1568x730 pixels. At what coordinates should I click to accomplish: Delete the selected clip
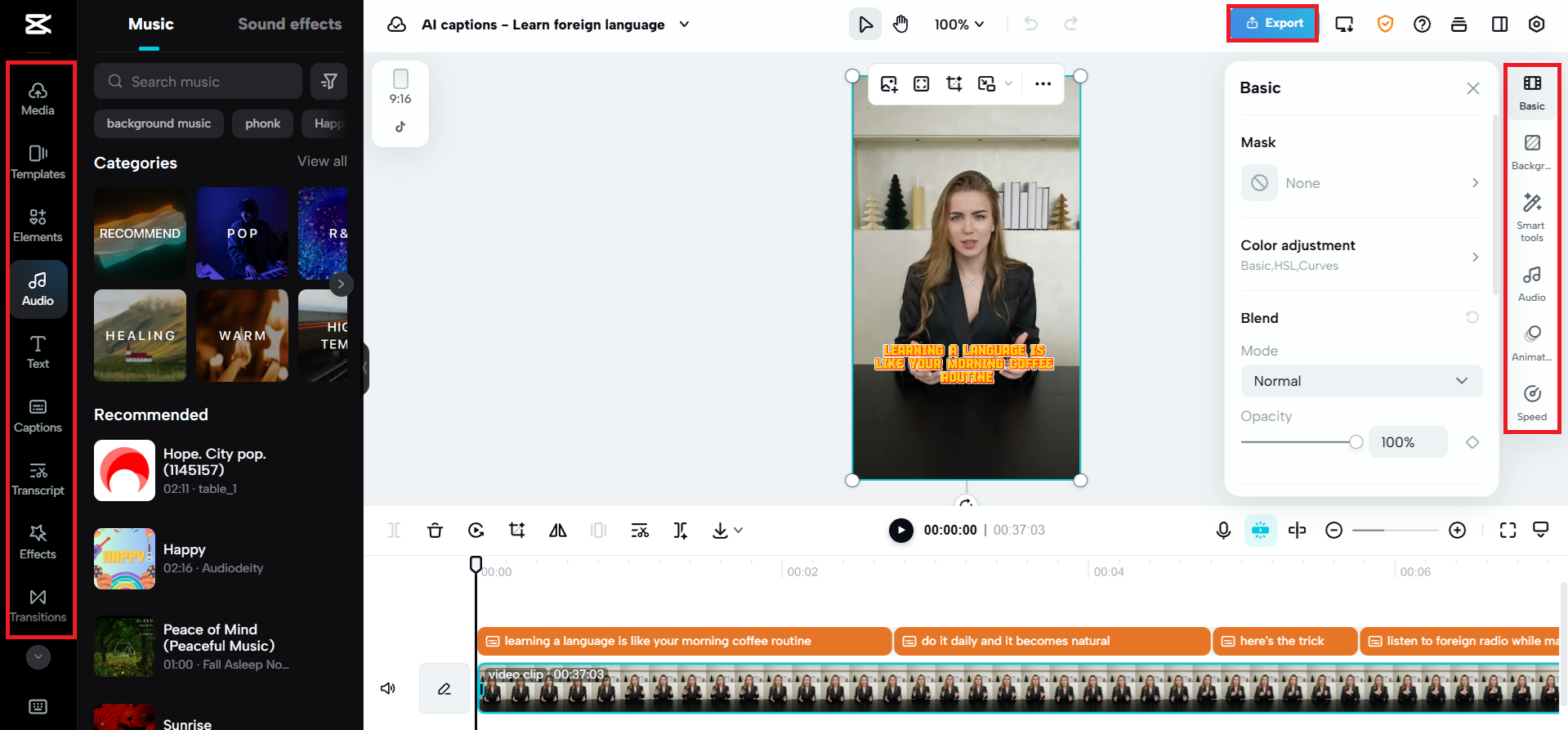click(435, 531)
